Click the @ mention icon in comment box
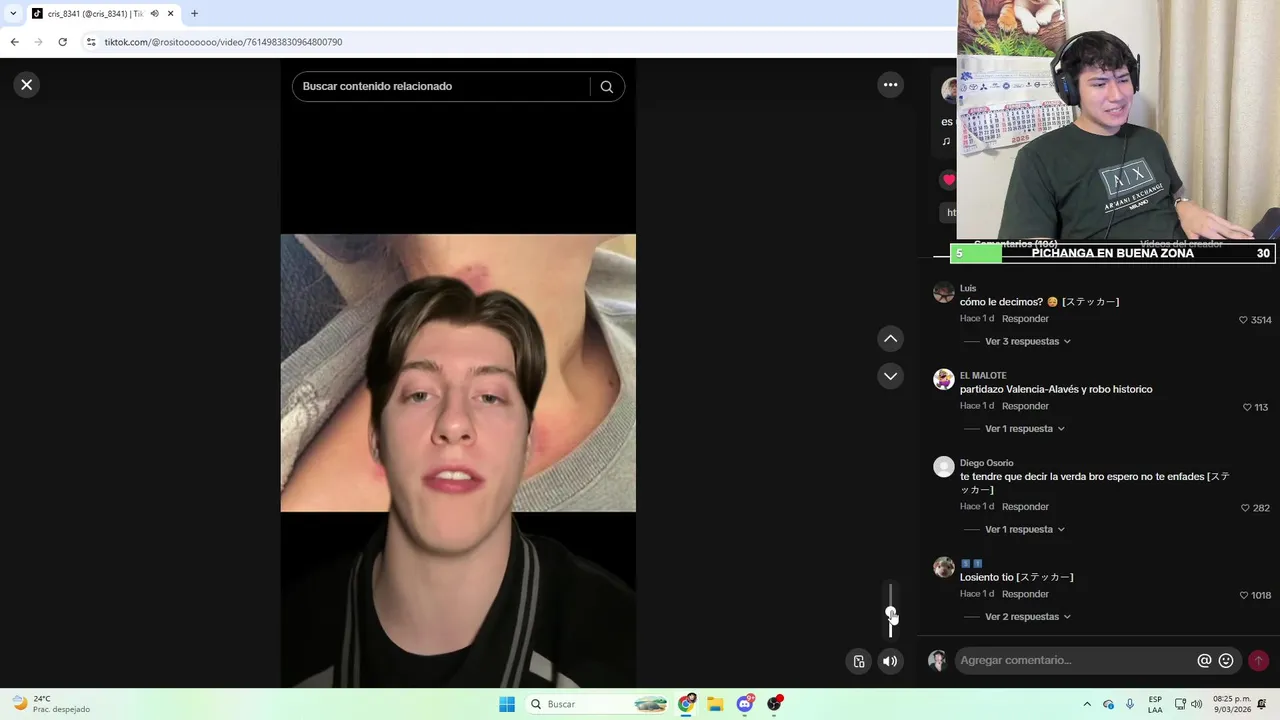1280x720 pixels. (1204, 661)
